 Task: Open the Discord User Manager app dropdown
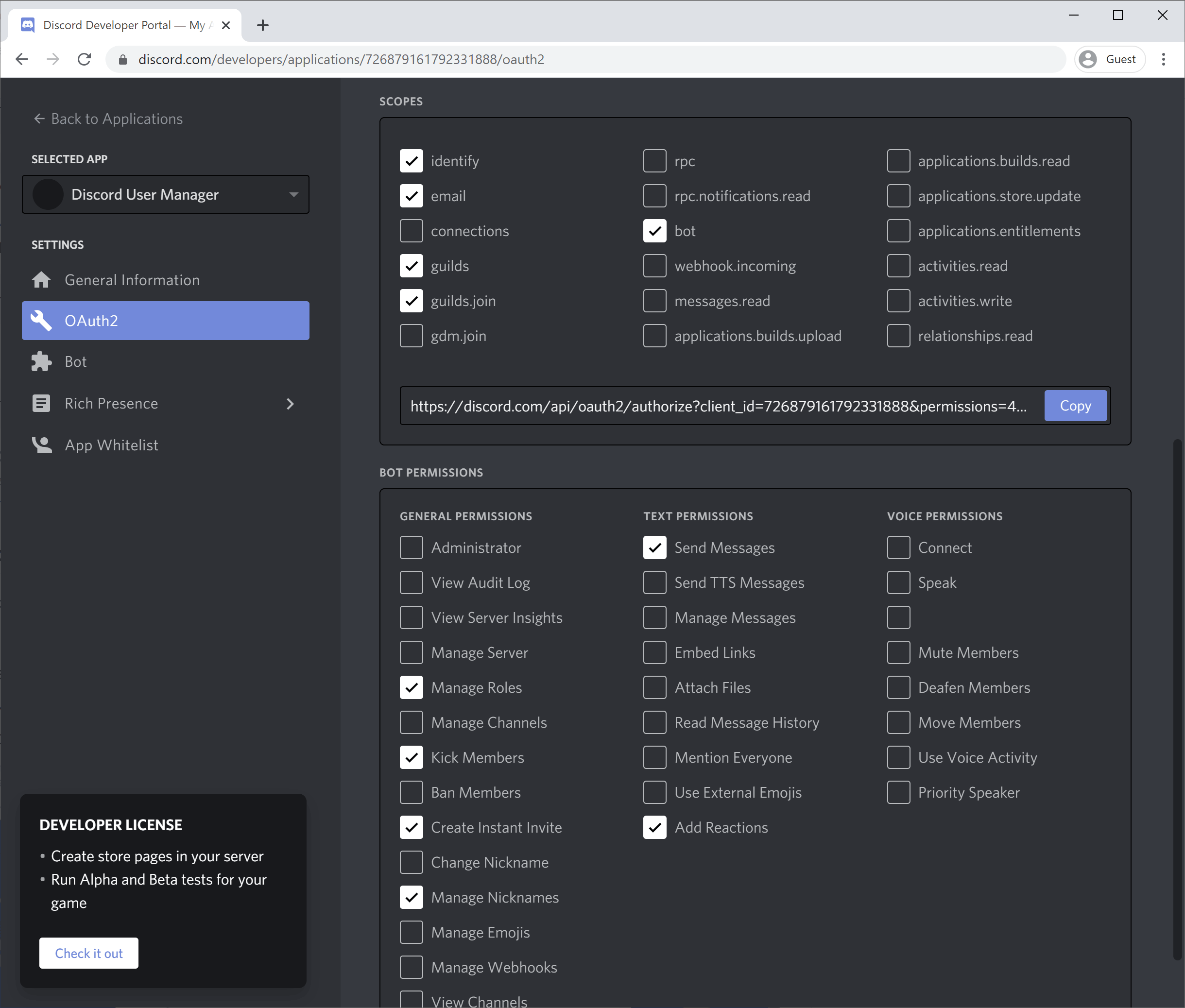[x=166, y=194]
